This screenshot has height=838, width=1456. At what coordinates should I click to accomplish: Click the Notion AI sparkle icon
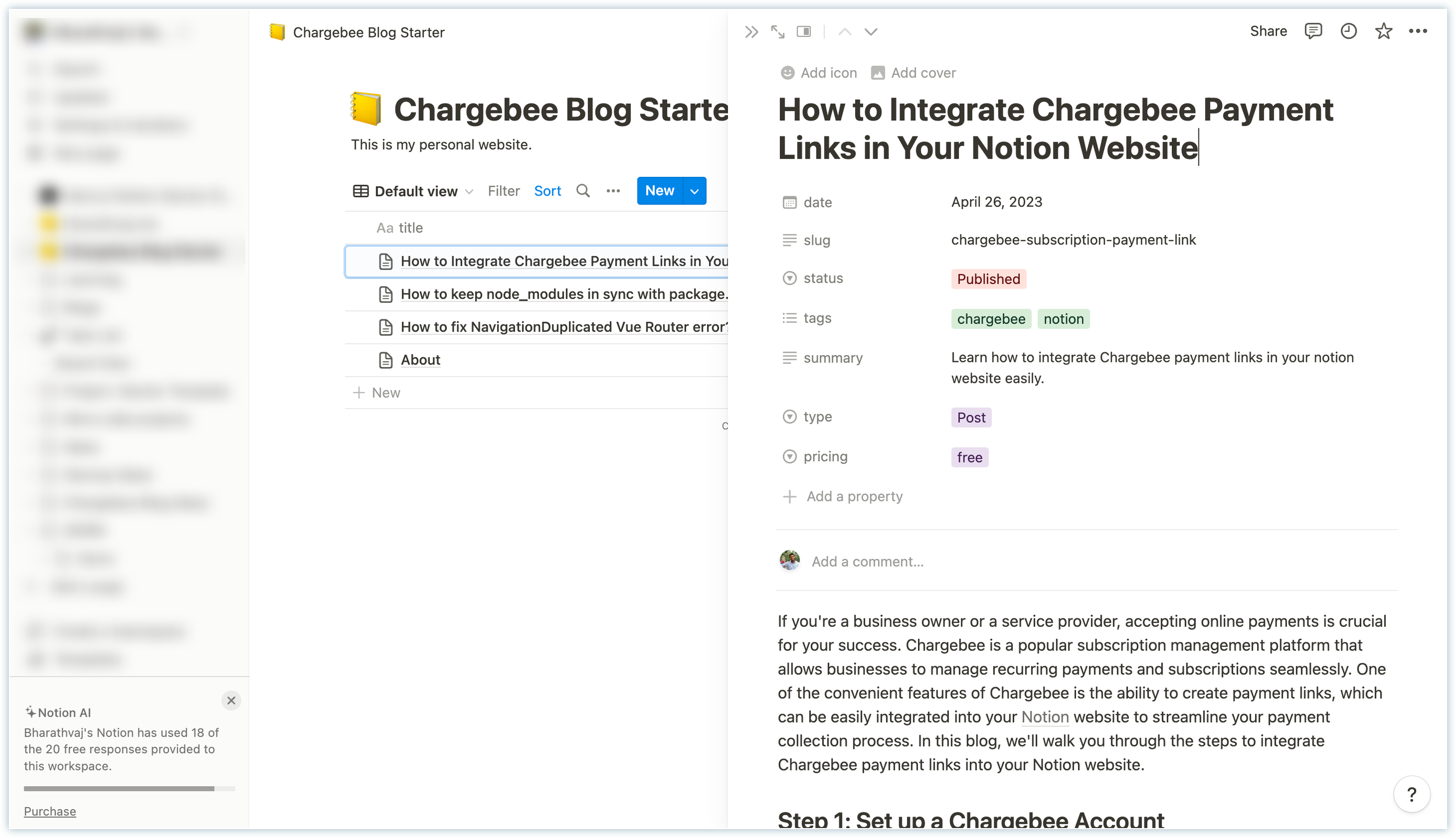(x=30, y=712)
